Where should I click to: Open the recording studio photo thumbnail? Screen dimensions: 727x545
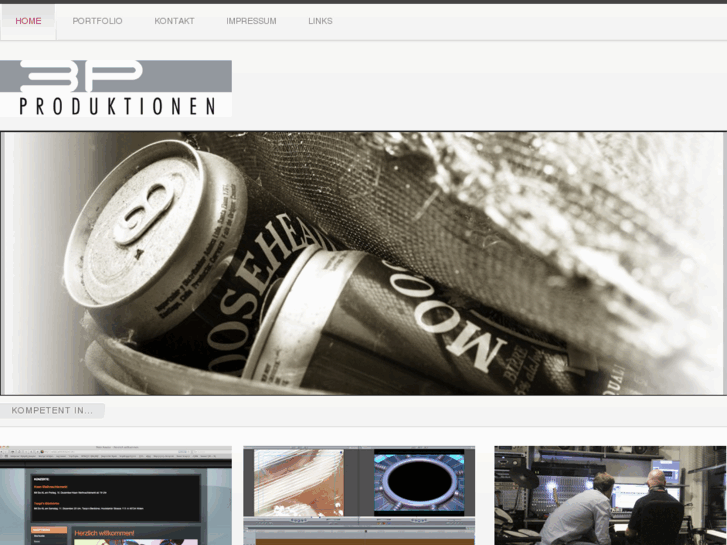[610, 495]
